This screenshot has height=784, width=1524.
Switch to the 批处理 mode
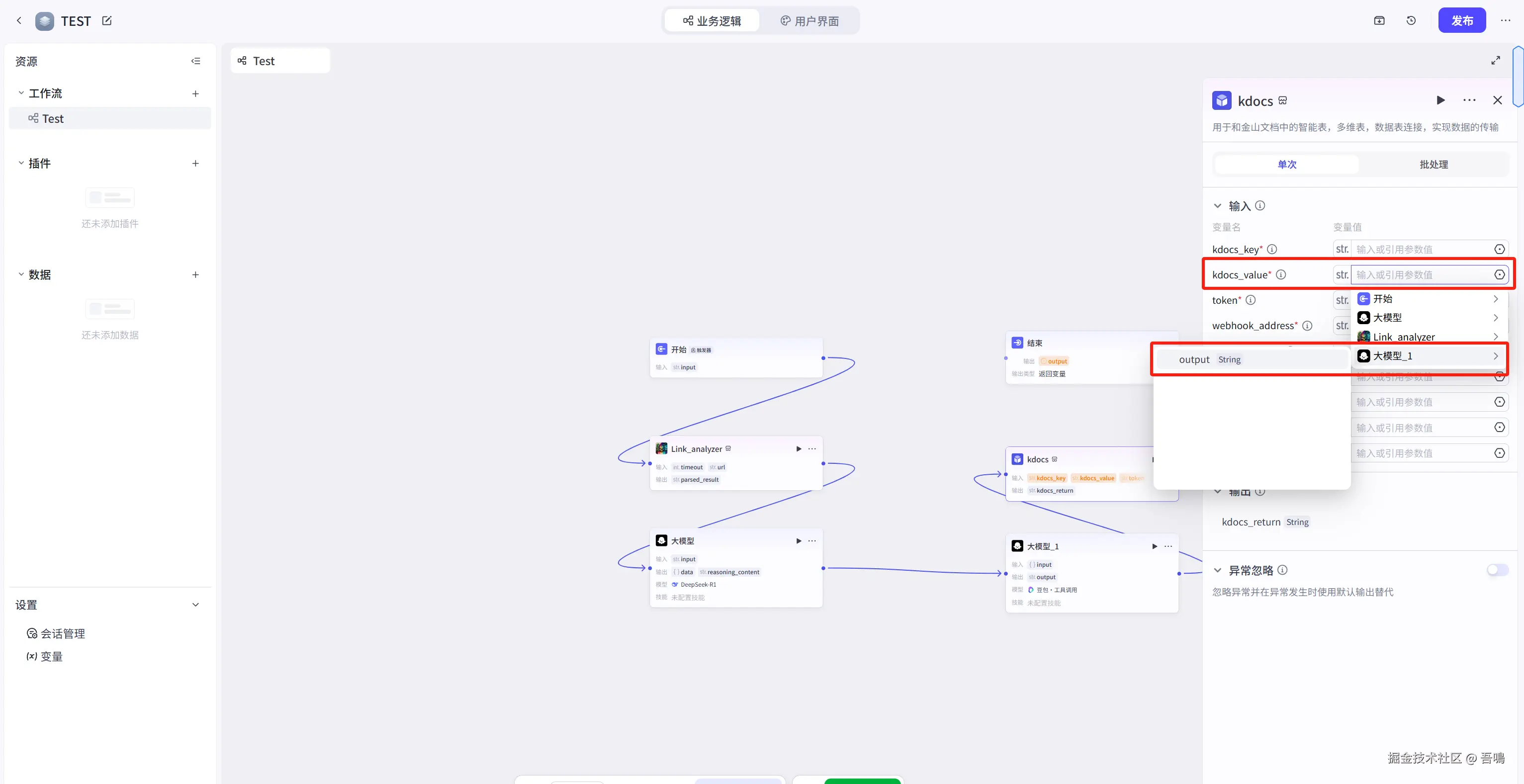click(x=1433, y=165)
